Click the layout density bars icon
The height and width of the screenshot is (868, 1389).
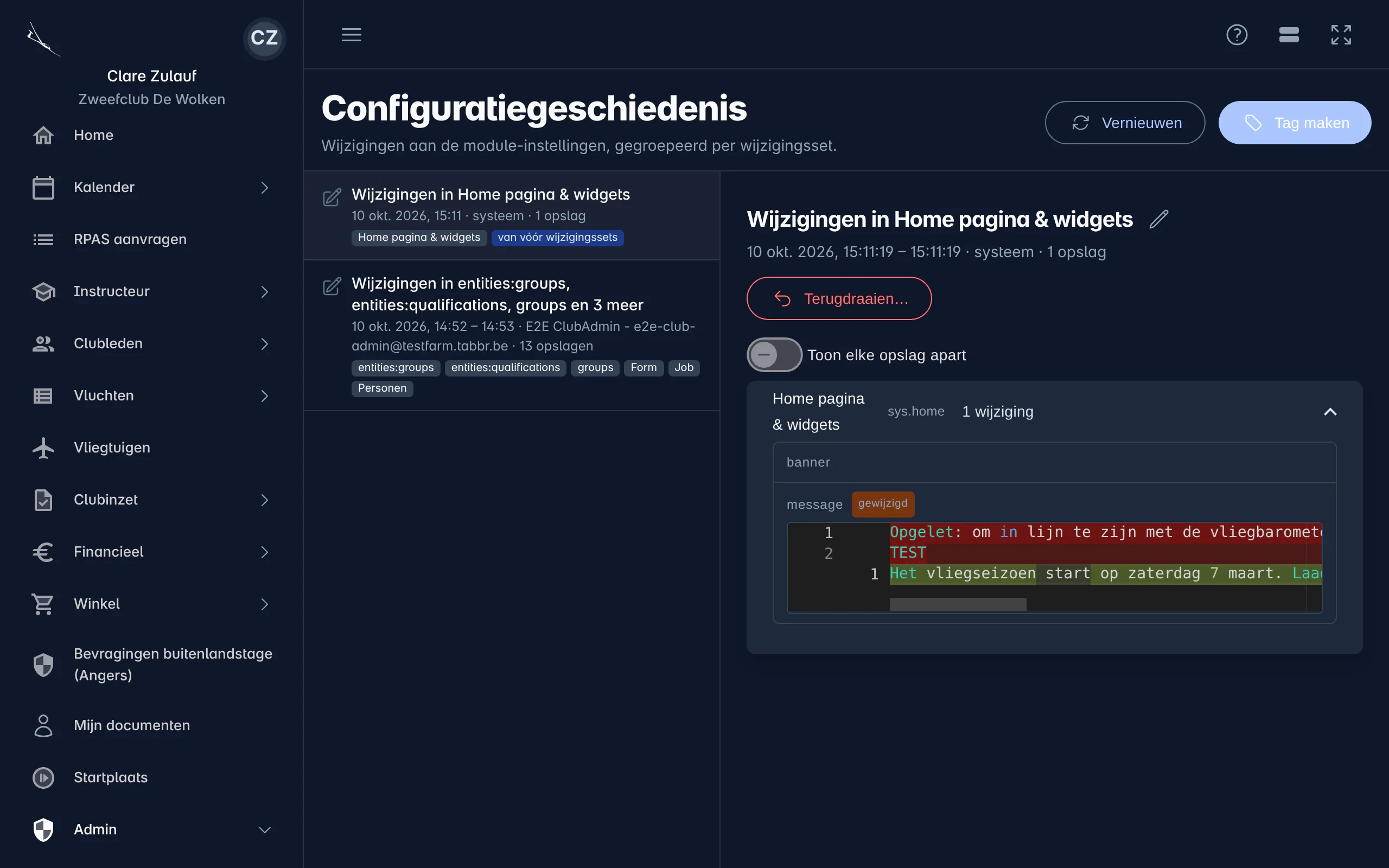click(x=1289, y=34)
